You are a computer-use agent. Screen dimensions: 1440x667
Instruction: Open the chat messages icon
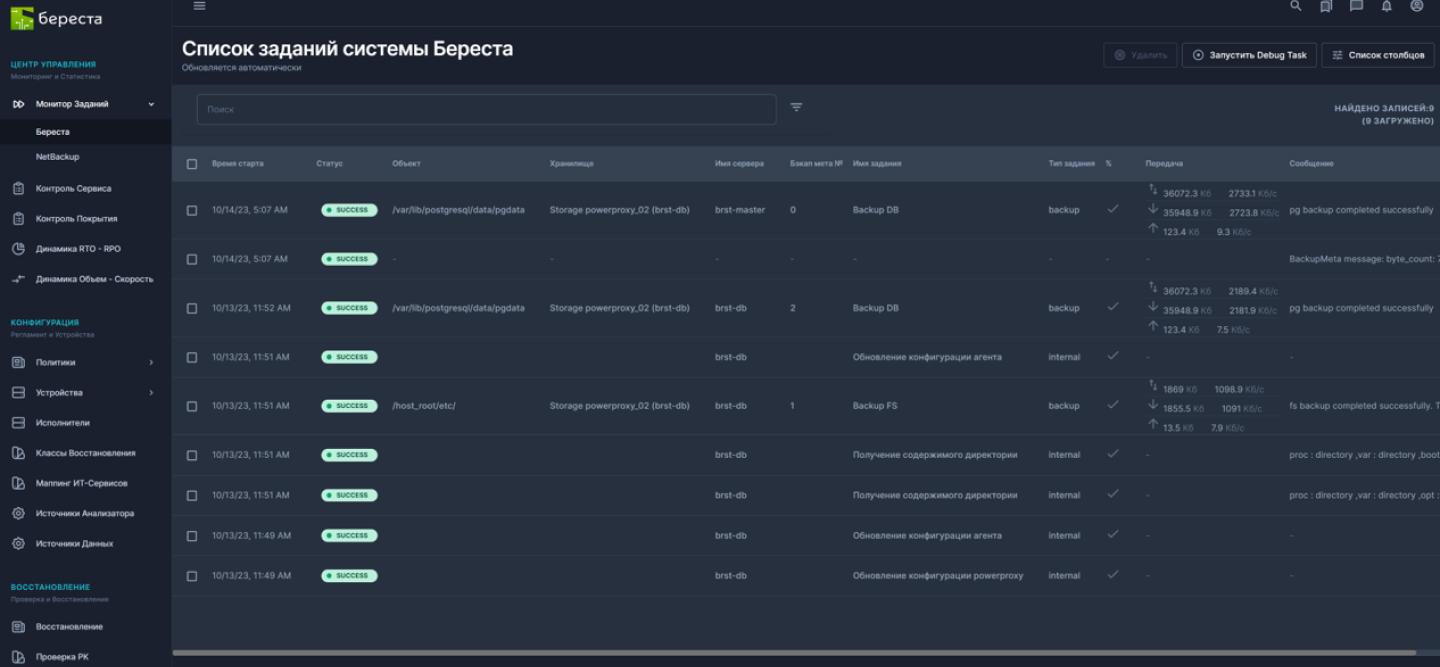[1356, 6]
